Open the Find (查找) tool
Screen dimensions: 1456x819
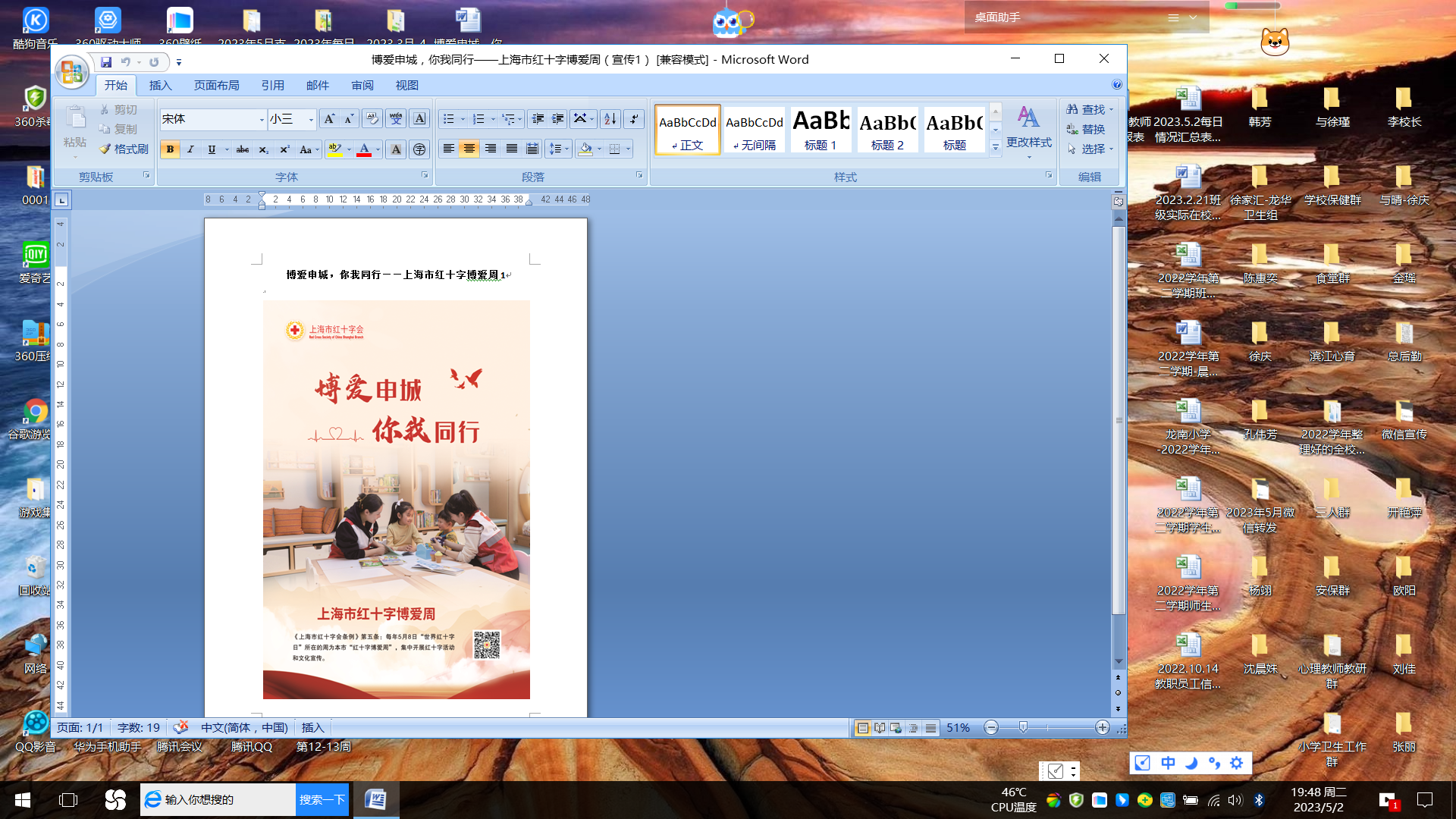point(1090,110)
